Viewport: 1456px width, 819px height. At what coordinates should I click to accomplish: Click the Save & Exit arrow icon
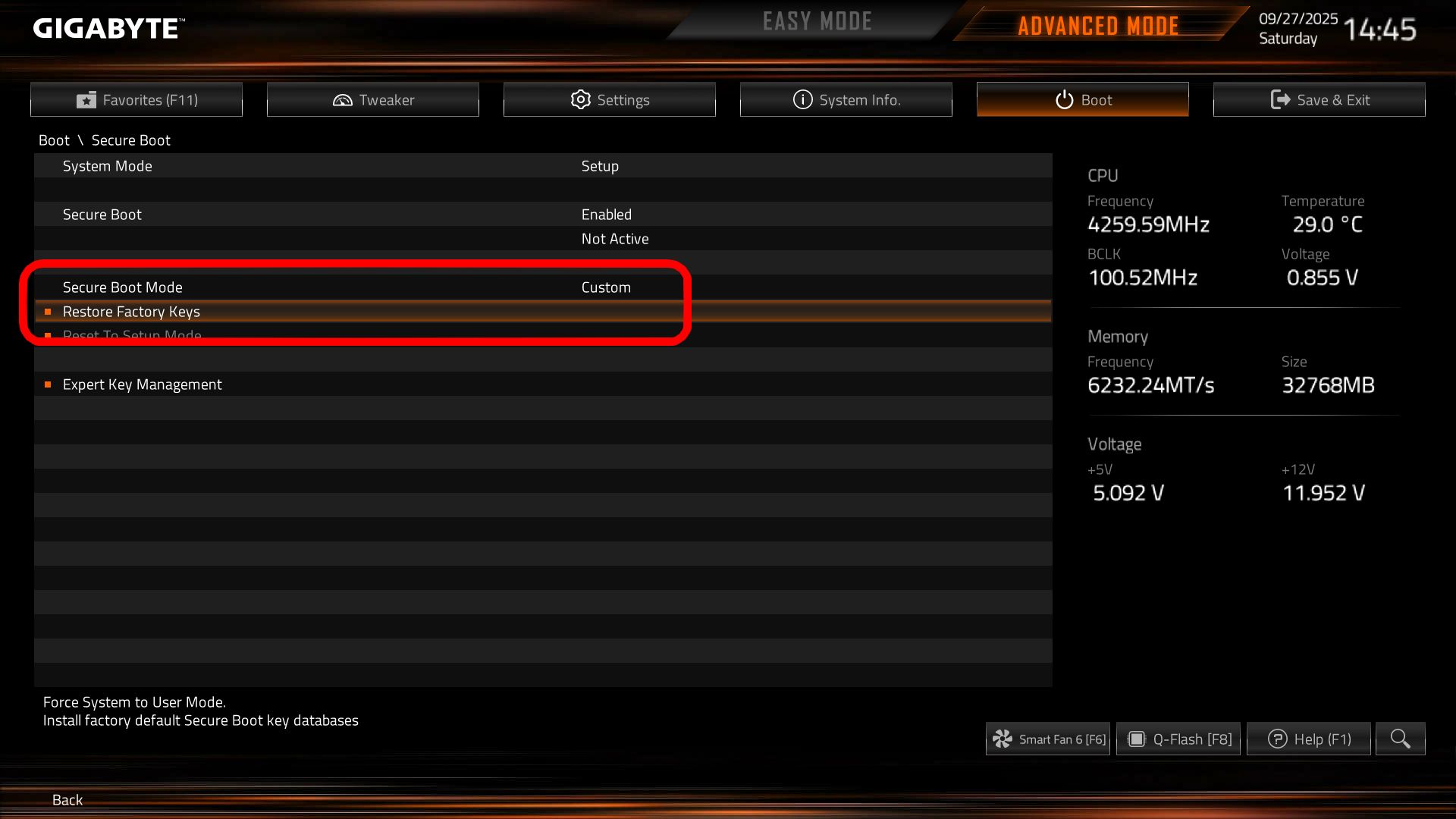pyautogui.click(x=1280, y=100)
